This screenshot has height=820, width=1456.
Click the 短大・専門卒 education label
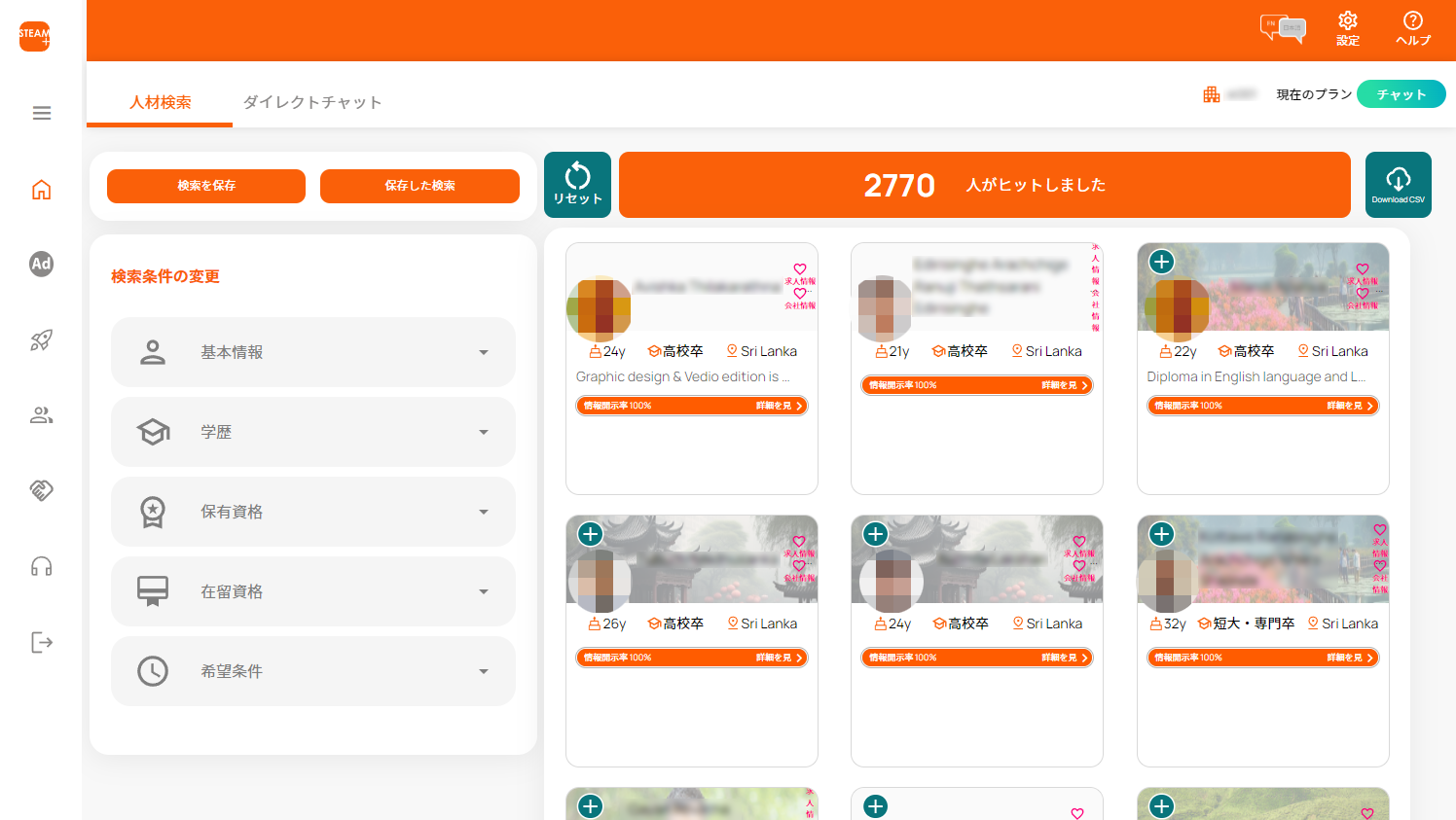(x=1254, y=624)
